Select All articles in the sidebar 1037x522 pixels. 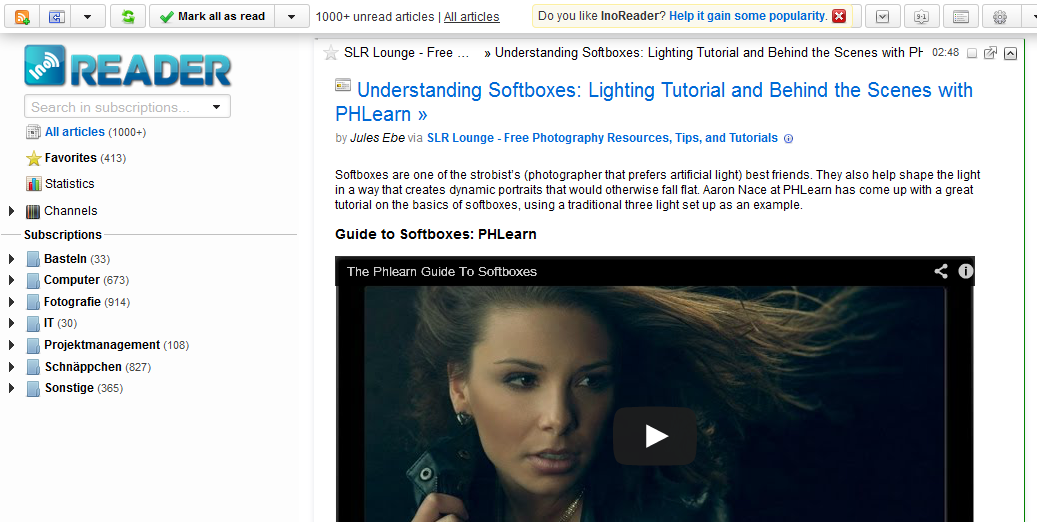click(75, 132)
